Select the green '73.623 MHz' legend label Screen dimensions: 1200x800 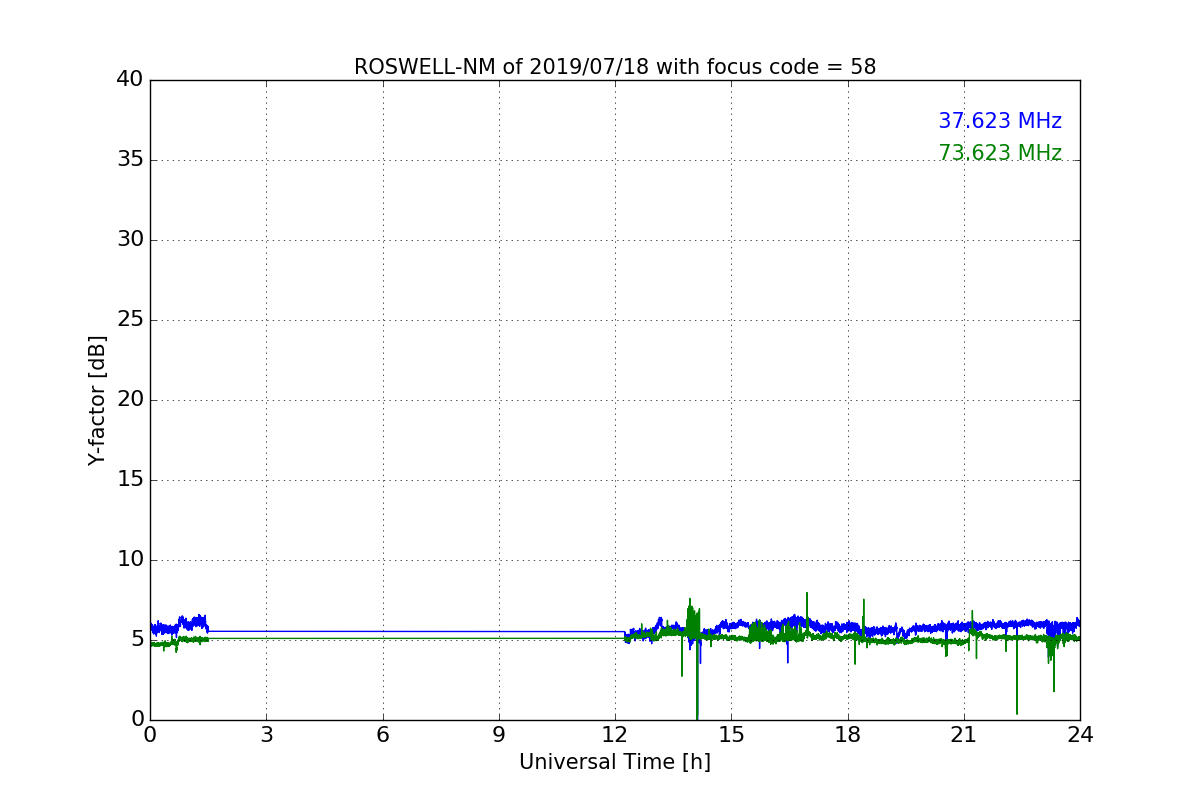click(1000, 153)
